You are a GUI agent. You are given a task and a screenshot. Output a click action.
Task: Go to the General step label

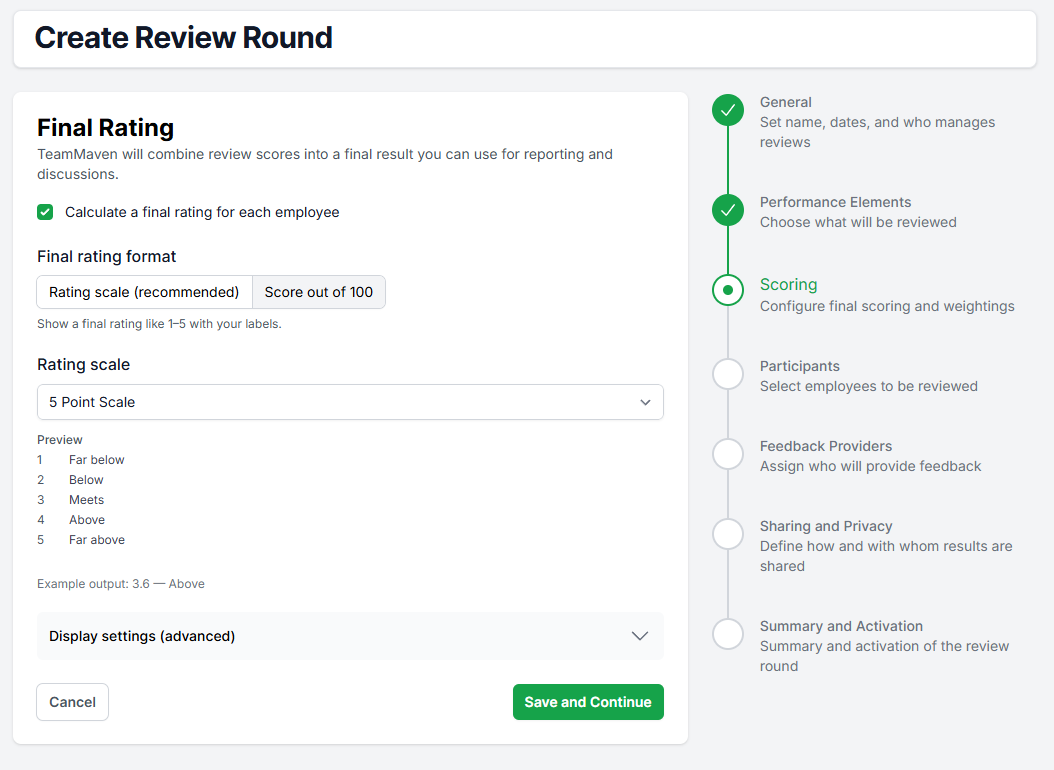pos(786,102)
